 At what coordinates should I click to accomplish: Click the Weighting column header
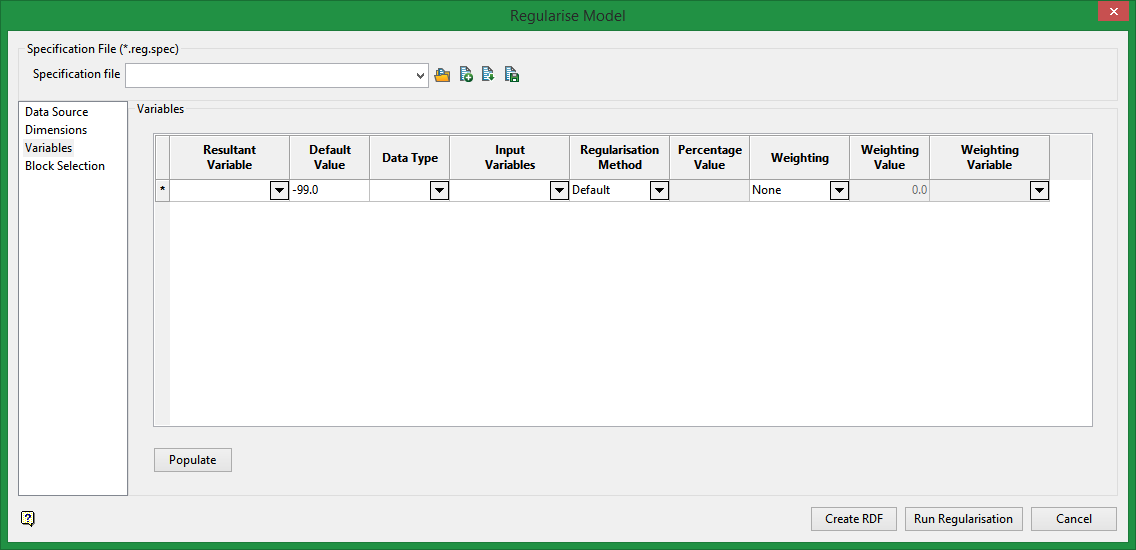(800, 157)
